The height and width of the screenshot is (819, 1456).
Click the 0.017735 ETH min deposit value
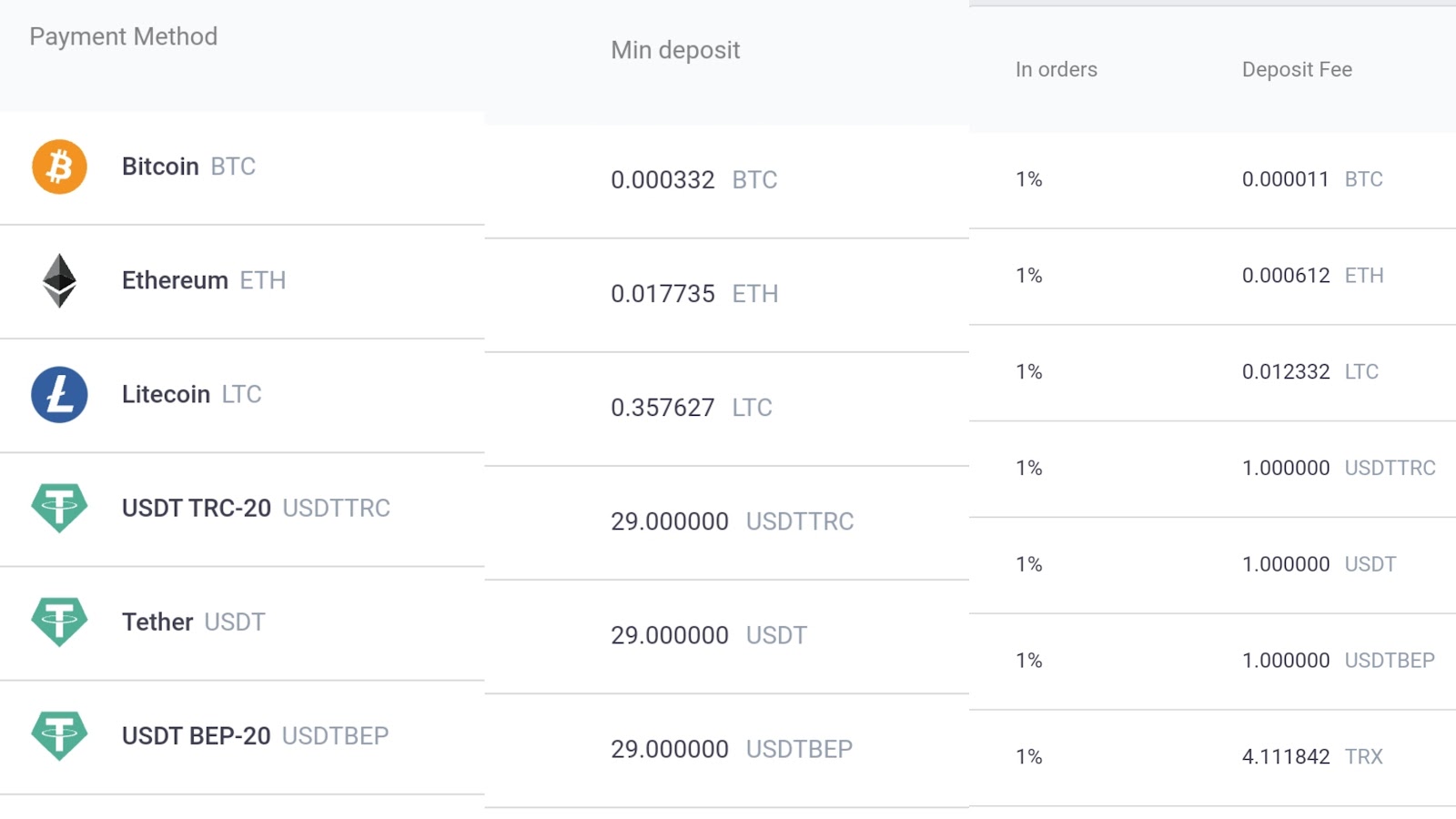point(694,294)
